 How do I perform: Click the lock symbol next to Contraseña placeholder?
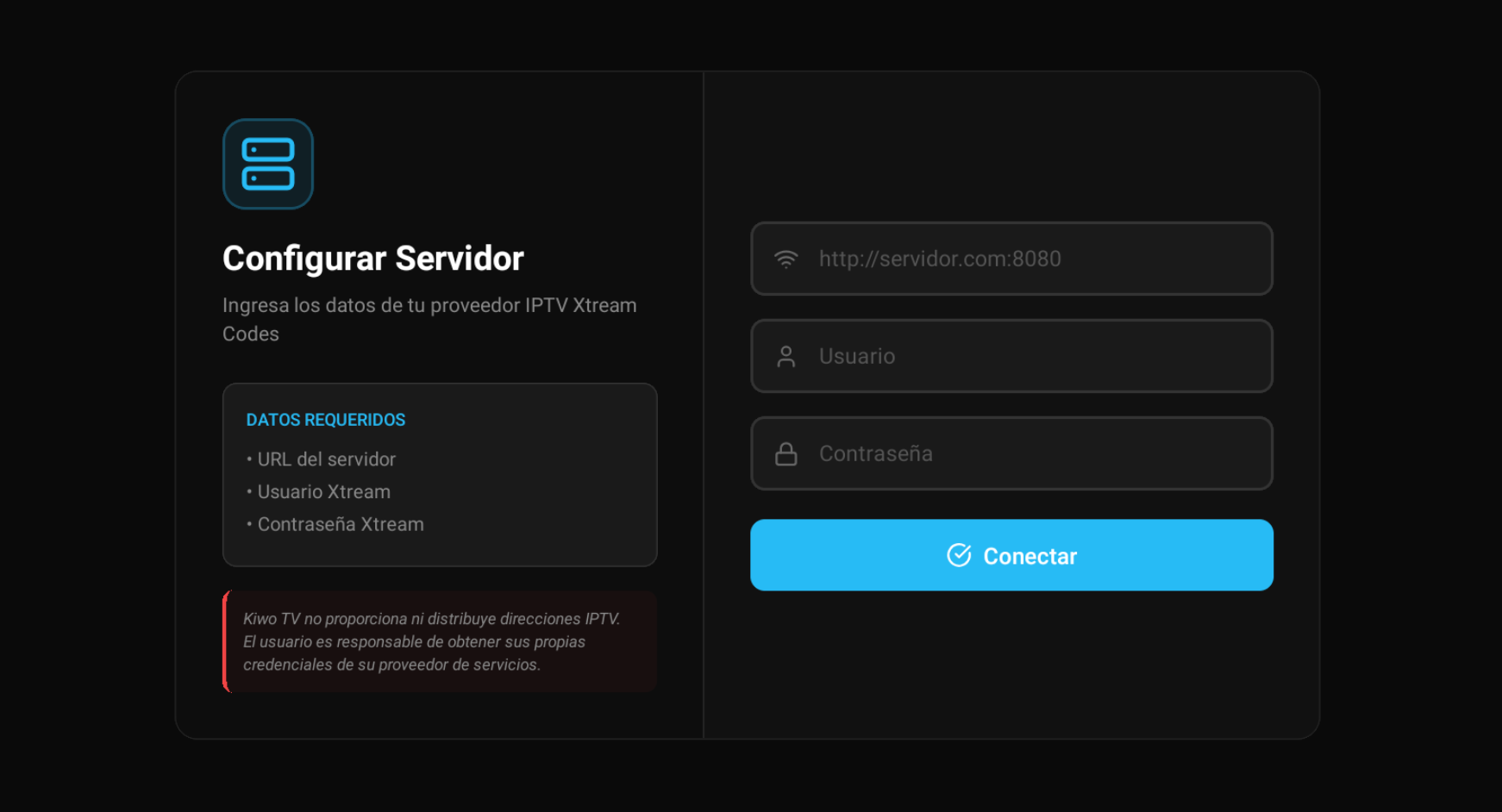pyautogui.click(x=785, y=453)
